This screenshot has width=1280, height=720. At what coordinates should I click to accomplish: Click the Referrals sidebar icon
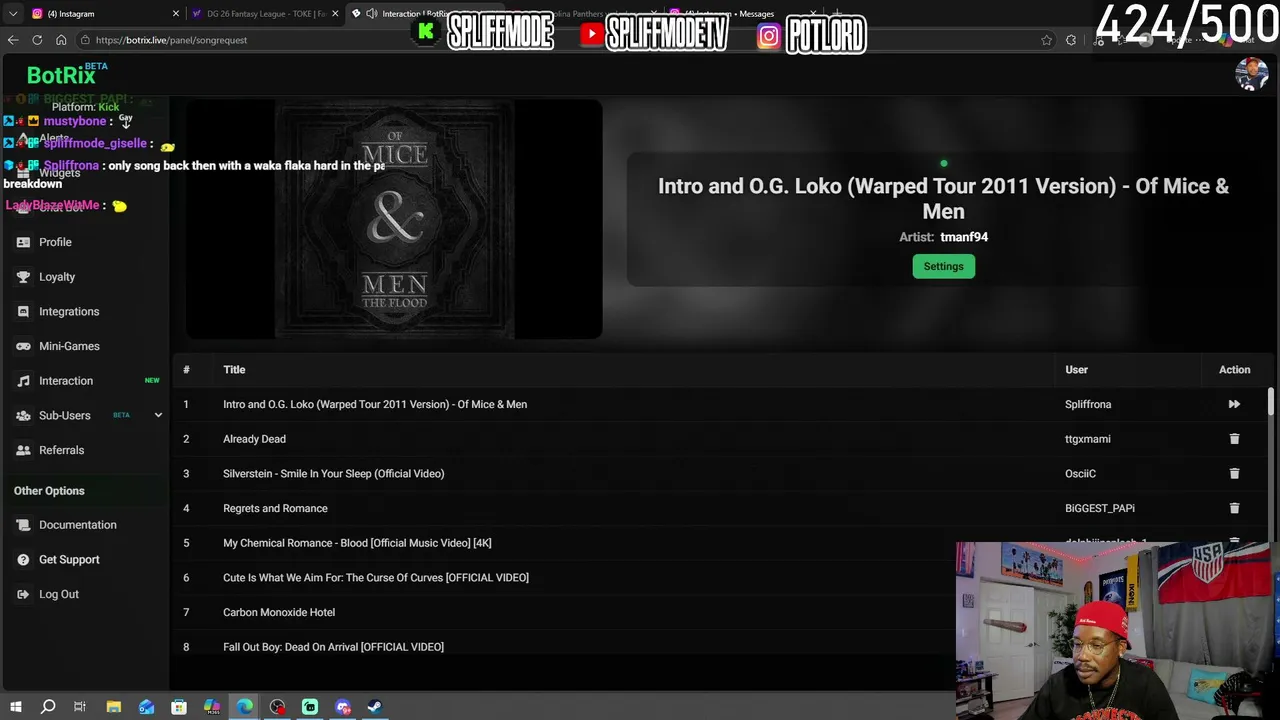(23, 450)
